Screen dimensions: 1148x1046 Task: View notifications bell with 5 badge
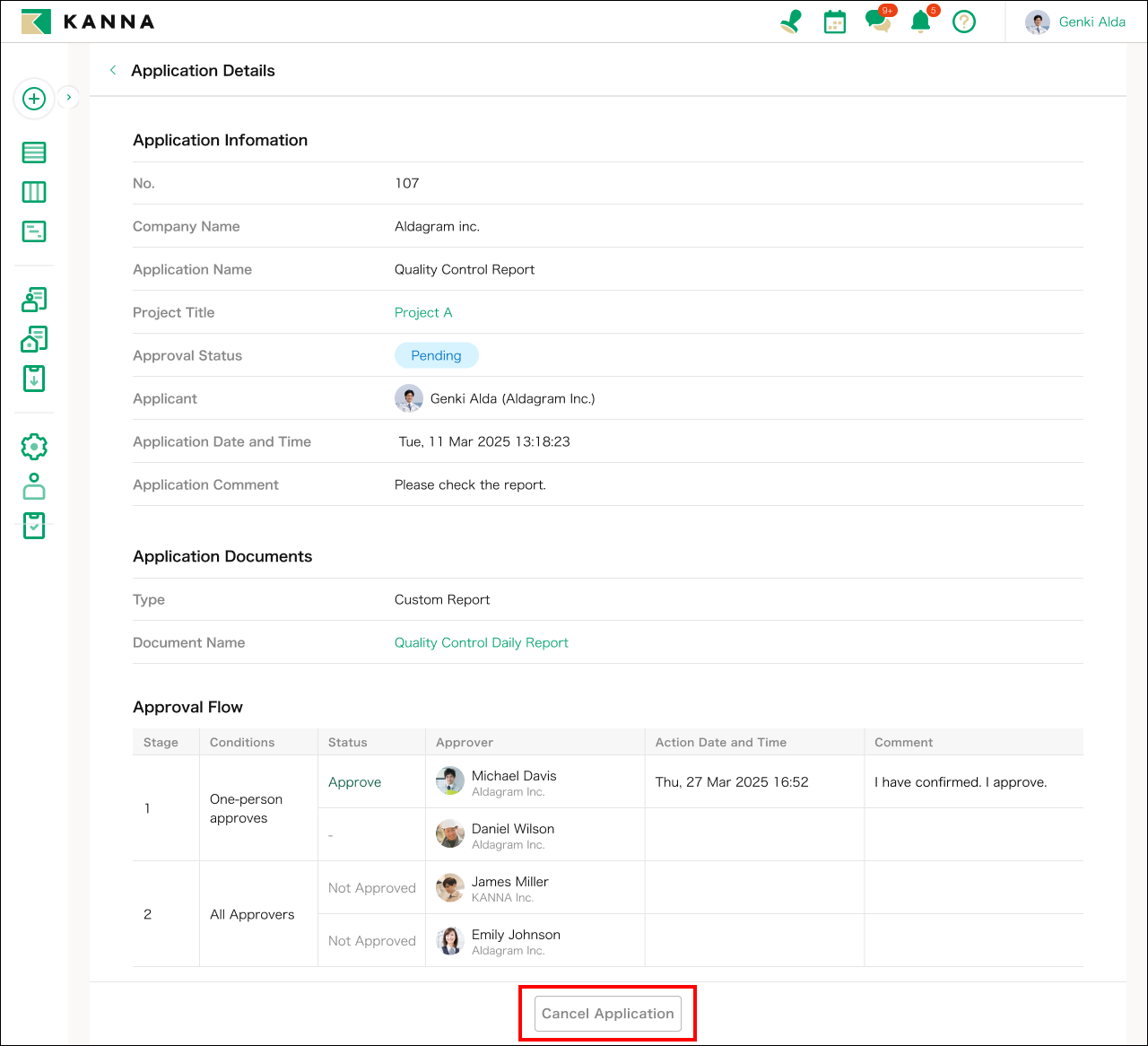920,22
